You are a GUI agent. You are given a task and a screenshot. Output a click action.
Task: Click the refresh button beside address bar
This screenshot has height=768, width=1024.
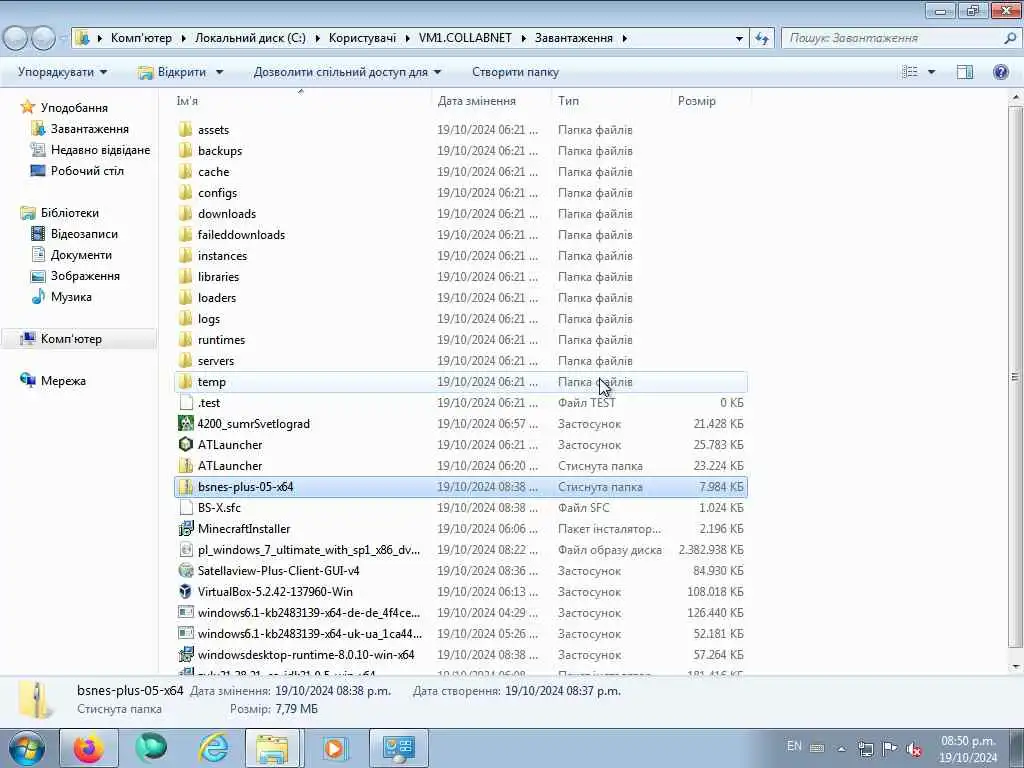(762, 39)
